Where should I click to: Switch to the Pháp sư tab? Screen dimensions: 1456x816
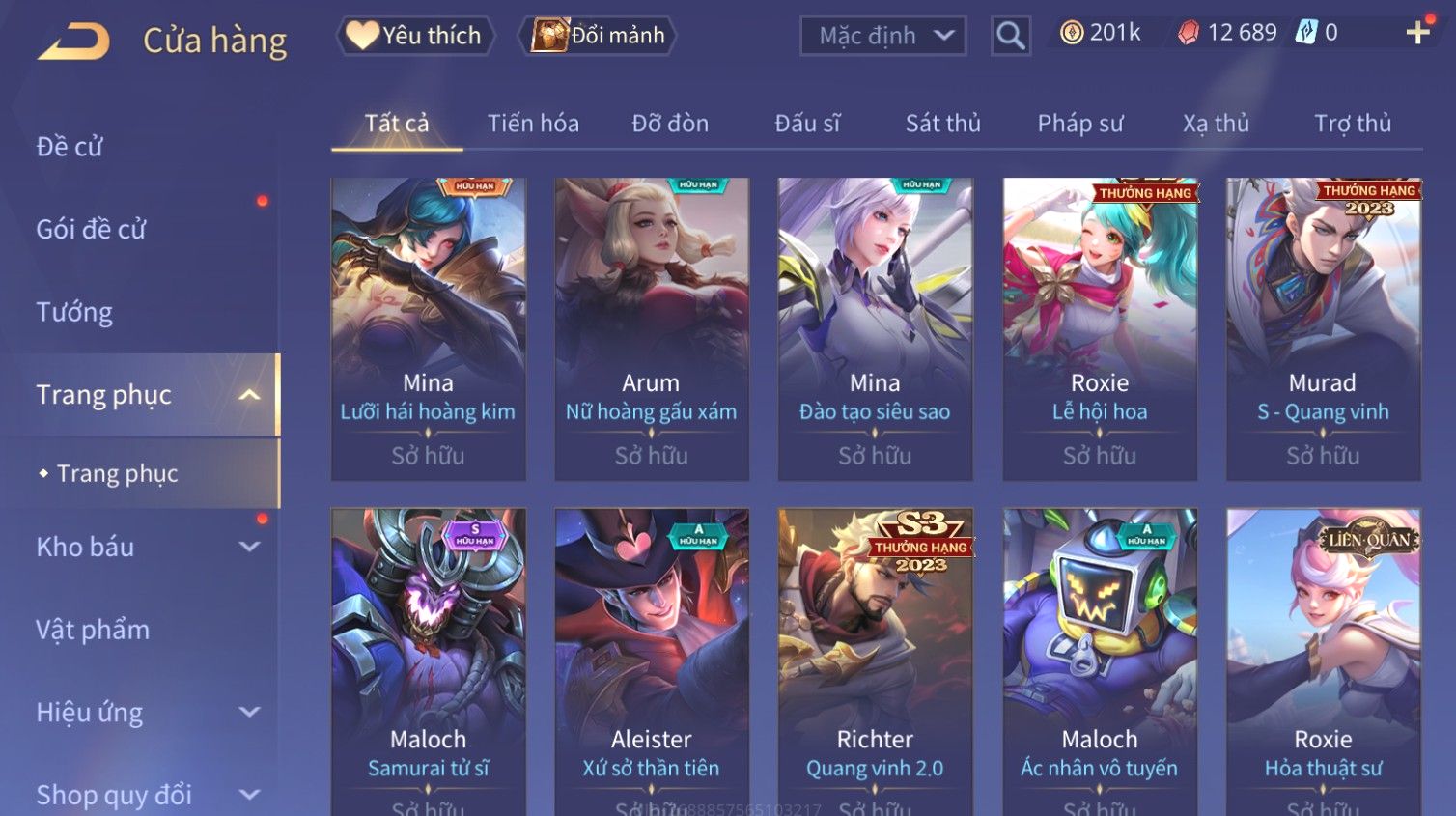click(x=1080, y=124)
